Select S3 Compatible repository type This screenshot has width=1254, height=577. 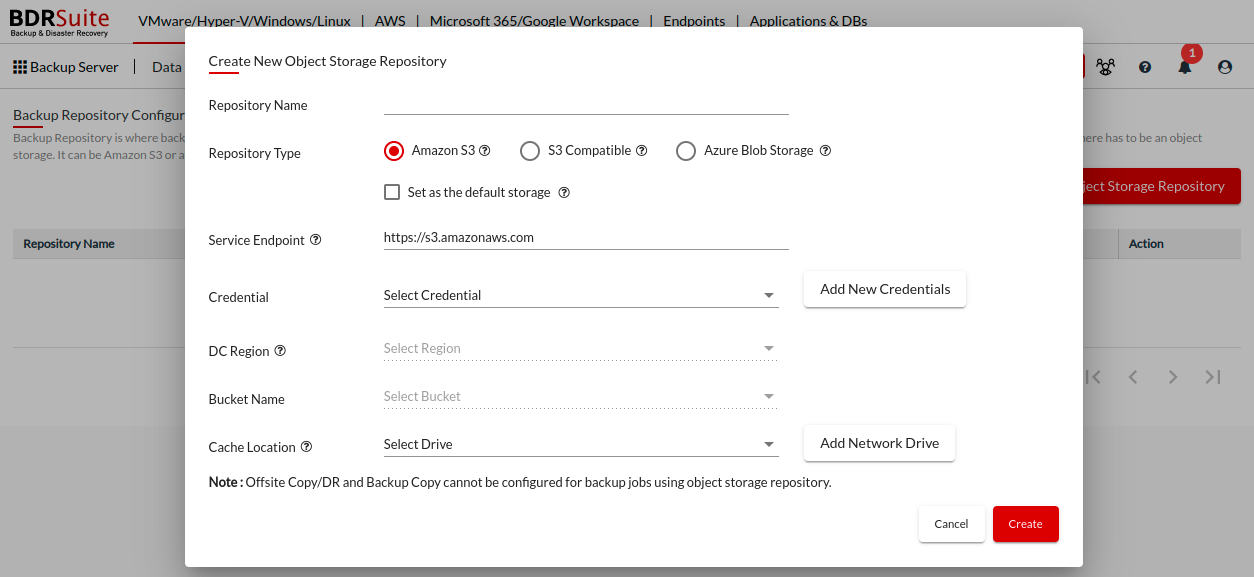click(530, 151)
